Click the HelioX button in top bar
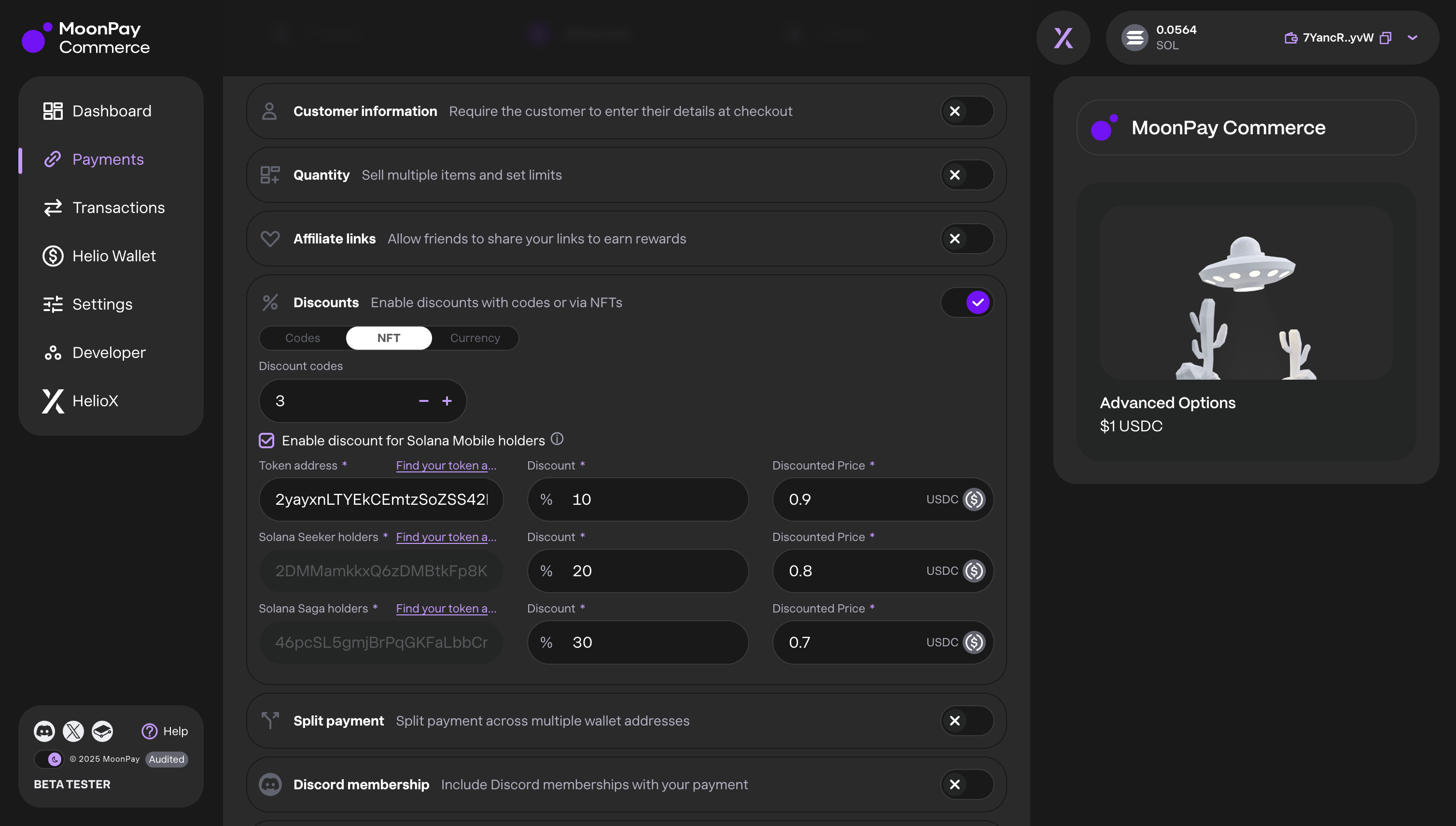Screen dimensions: 1456x826 click(x=1063, y=38)
